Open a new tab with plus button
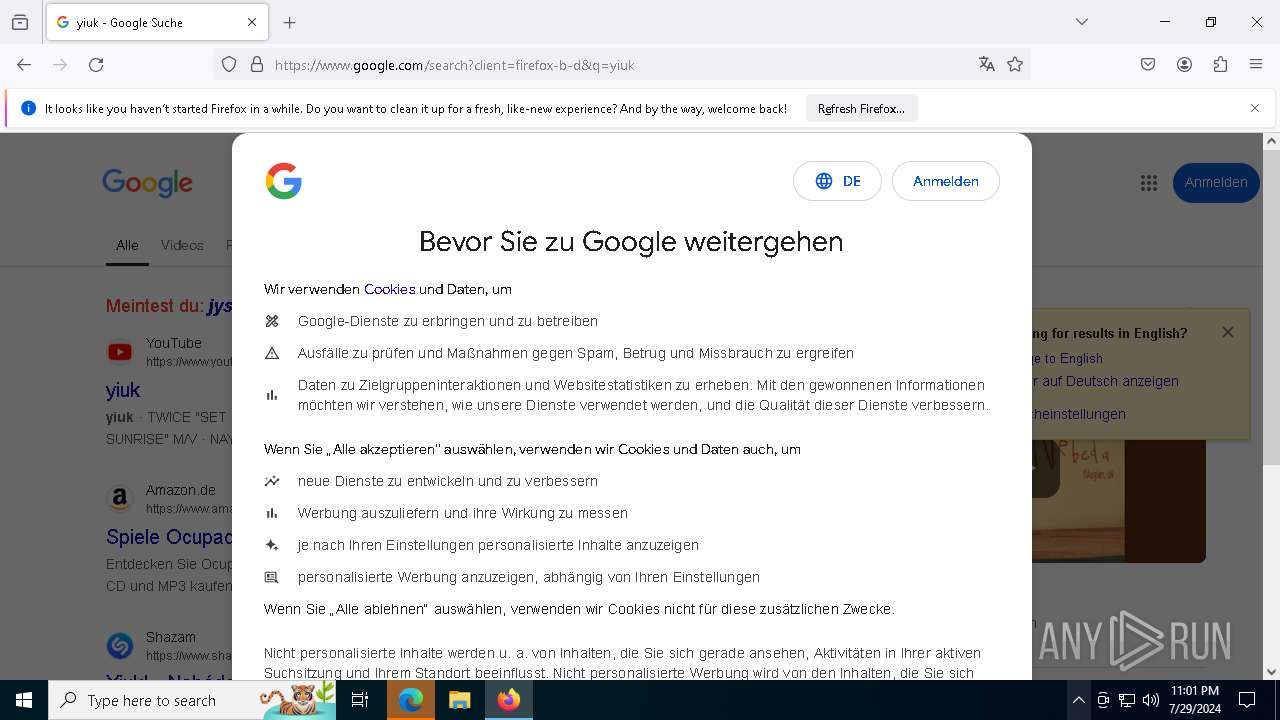Screen dimensions: 1280x720 (290, 22)
